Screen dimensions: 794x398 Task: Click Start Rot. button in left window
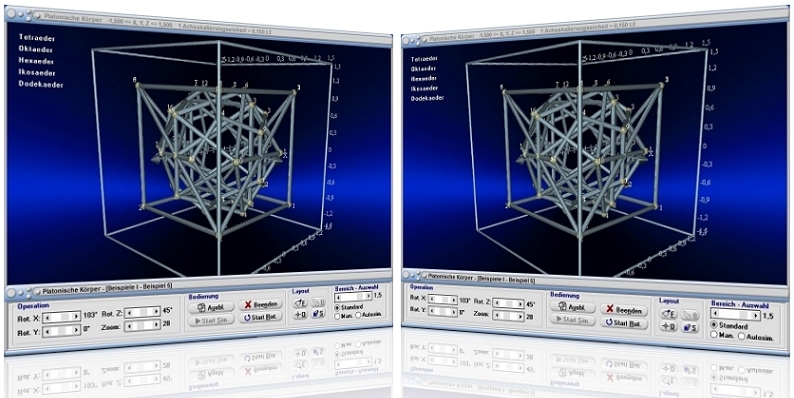tap(260, 317)
